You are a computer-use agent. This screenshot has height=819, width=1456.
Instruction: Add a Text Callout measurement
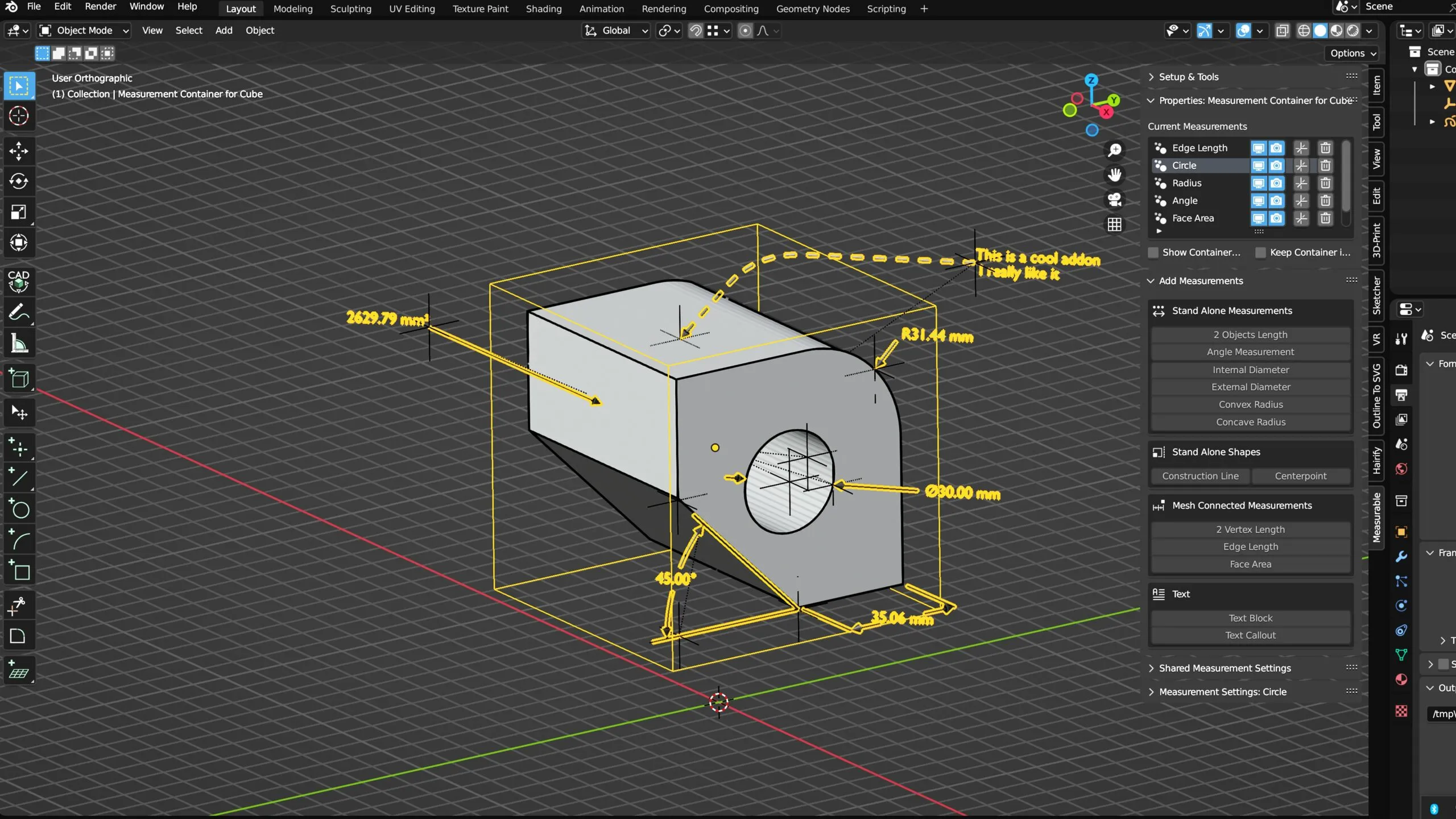click(1250, 635)
